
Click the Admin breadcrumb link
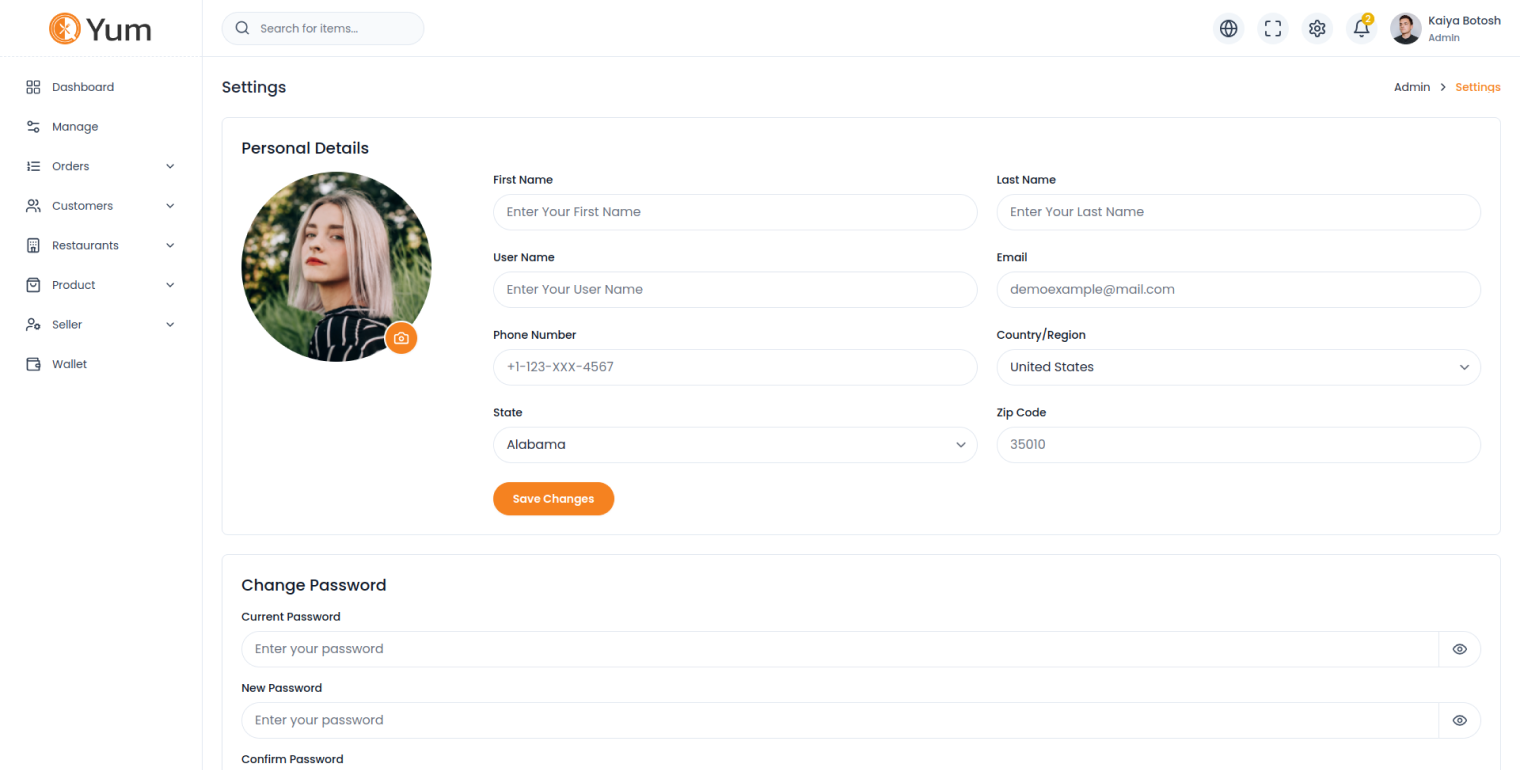pos(1411,87)
